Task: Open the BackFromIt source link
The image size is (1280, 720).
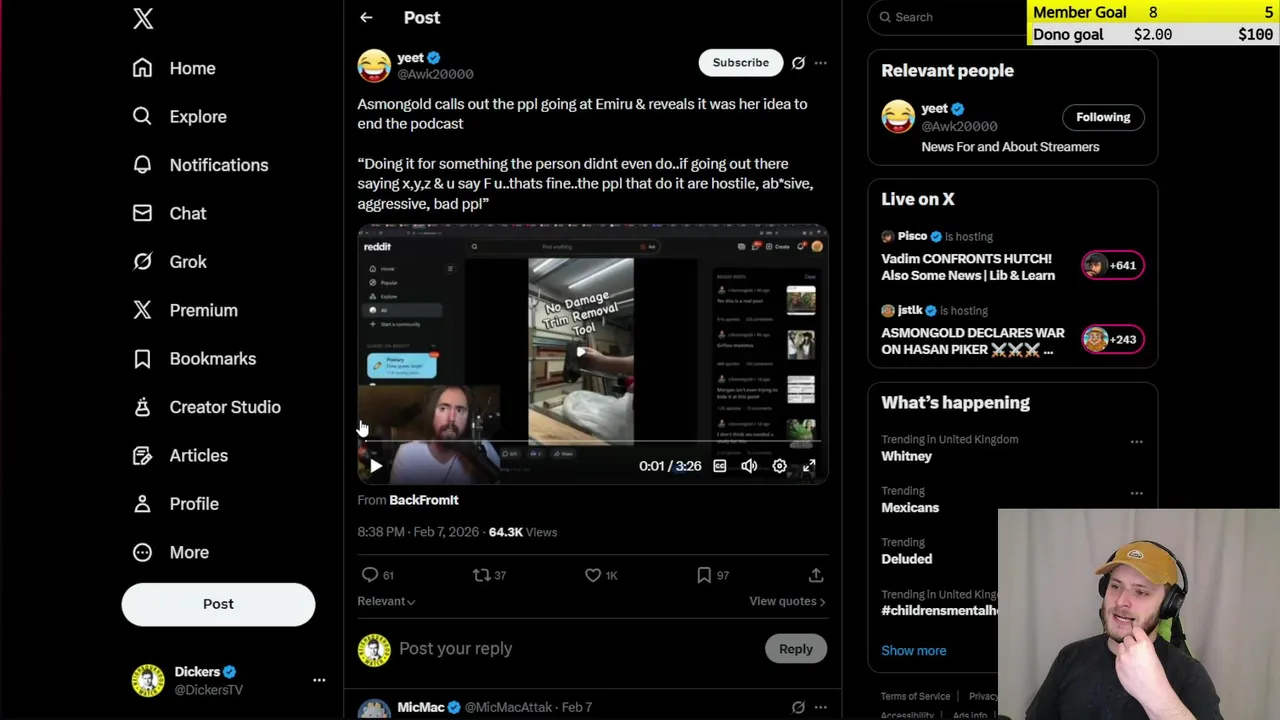Action: click(x=424, y=500)
